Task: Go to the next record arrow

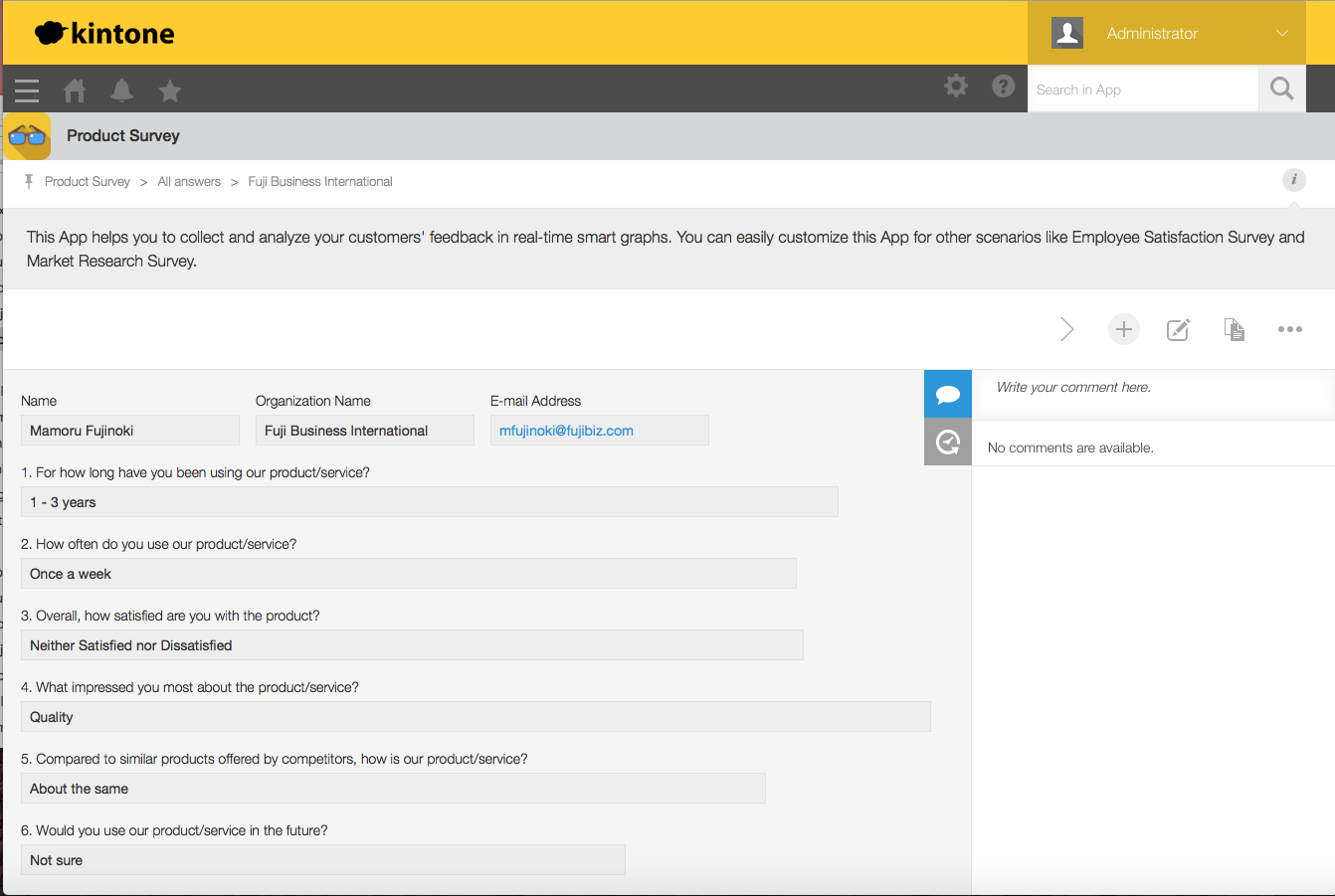Action: pyautogui.click(x=1067, y=329)
